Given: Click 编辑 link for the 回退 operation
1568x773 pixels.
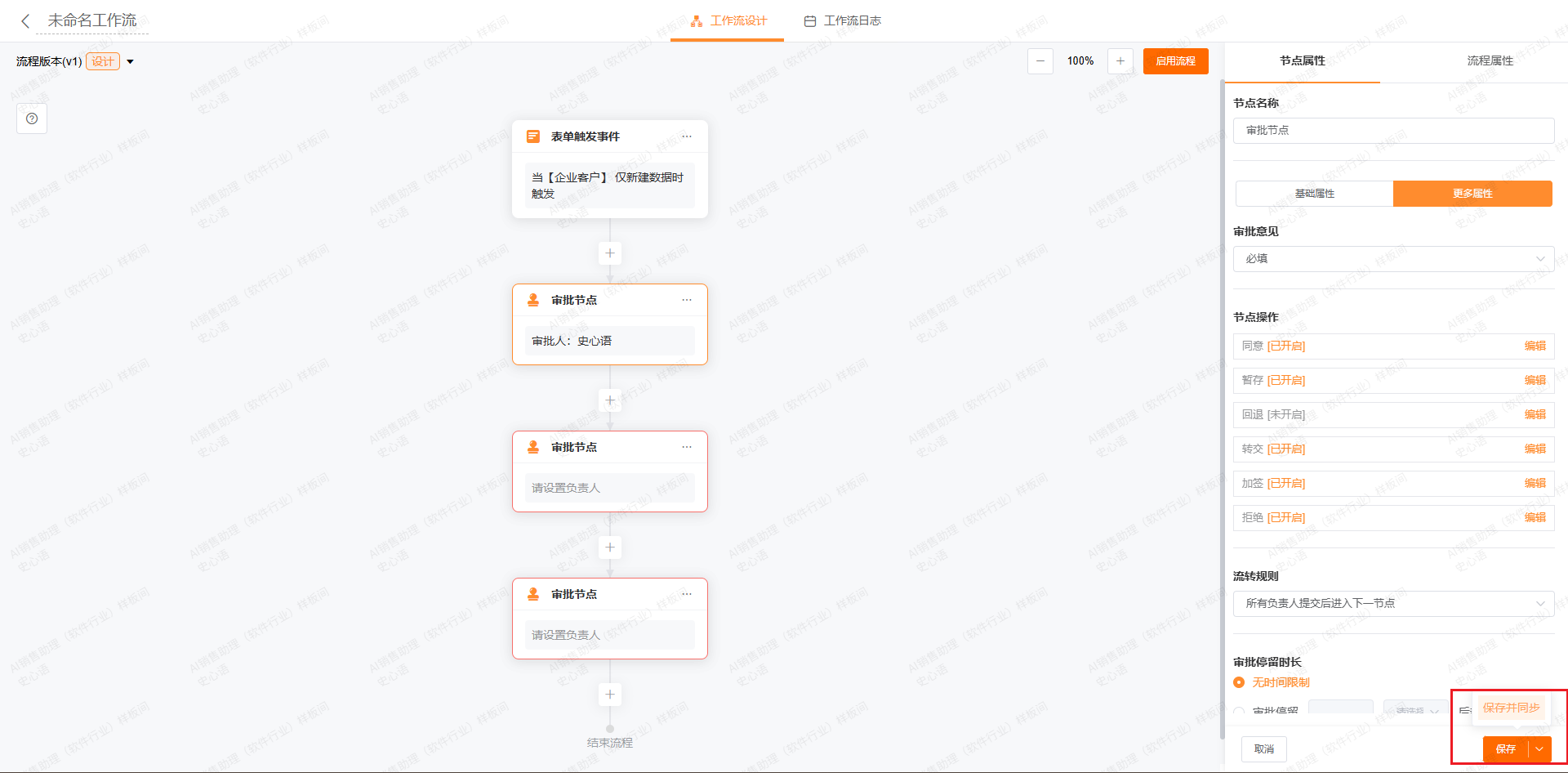Looking at the screenshot, I should (x=1535, y=415).
